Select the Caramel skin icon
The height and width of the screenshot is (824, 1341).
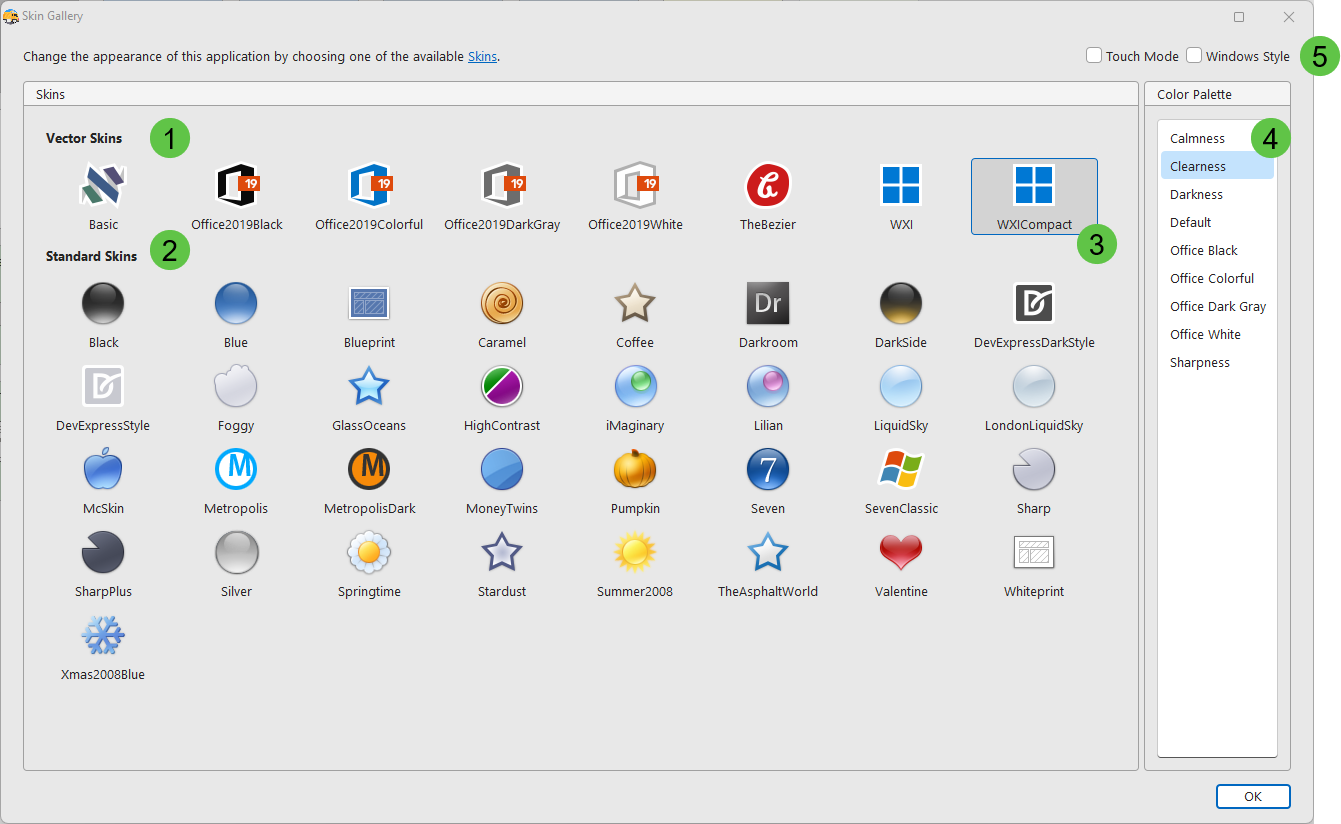tap(502, 303)
